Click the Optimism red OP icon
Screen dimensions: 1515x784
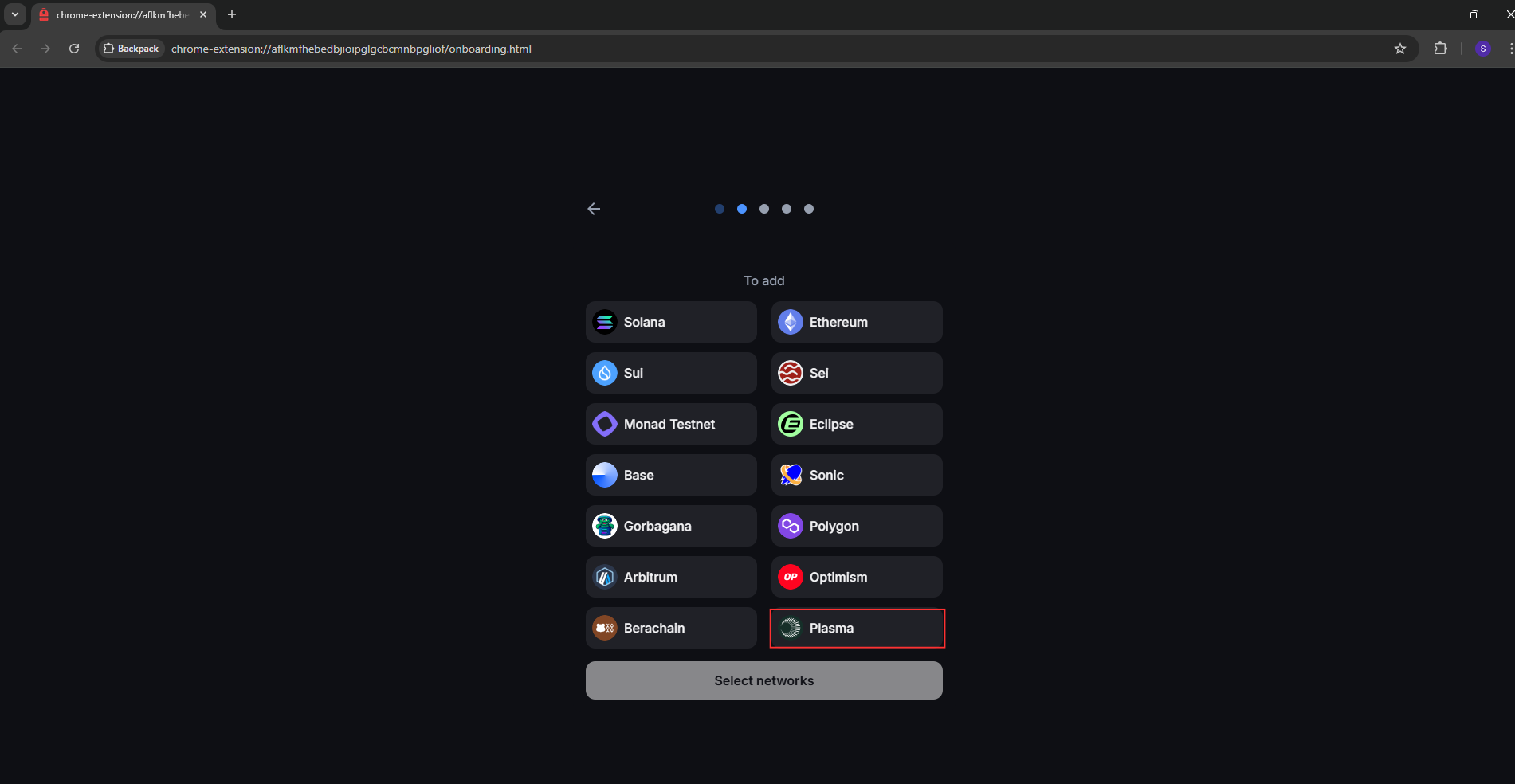[790, 577]
